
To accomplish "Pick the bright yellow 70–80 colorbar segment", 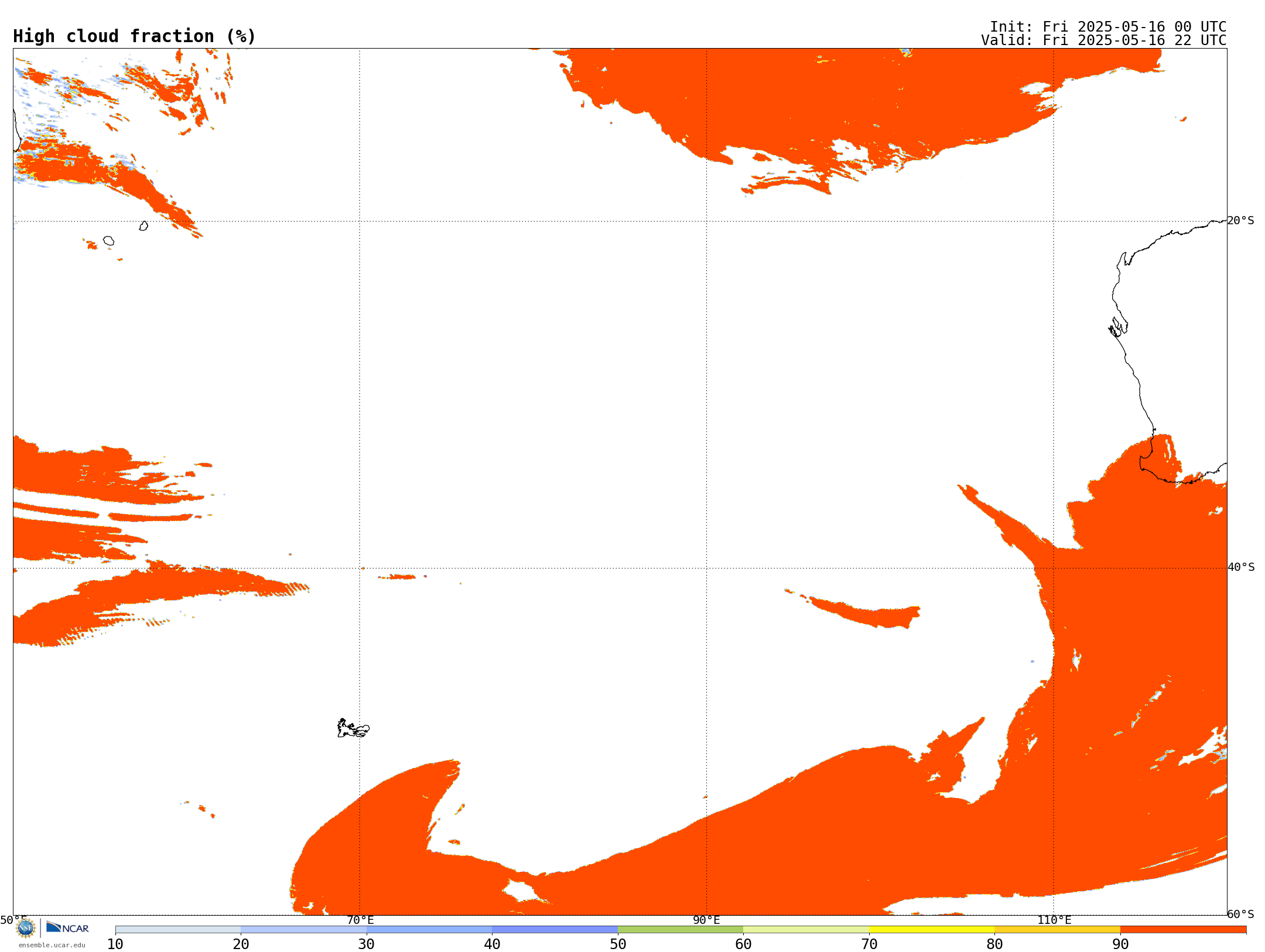I will tap(932, 929).
